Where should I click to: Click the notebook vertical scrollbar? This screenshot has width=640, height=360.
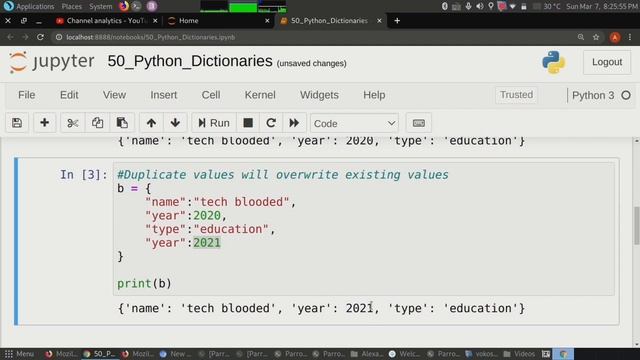[636, 226]
